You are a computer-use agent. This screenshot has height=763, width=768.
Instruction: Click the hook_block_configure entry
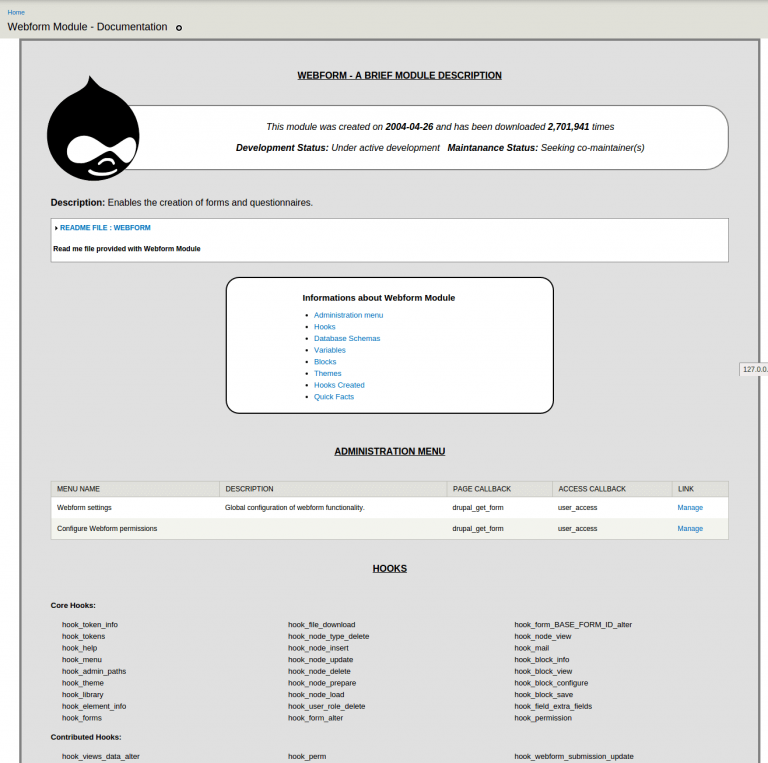(x=551, y=683)
